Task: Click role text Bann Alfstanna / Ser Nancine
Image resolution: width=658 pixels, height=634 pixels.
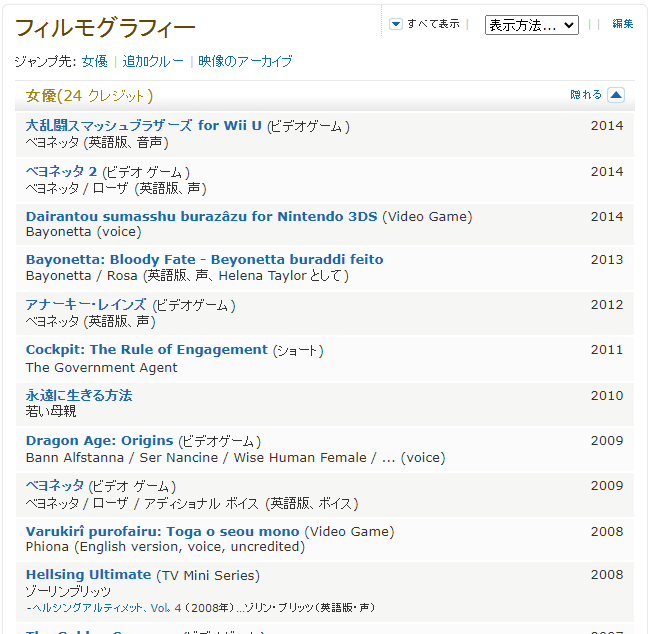Action: point(122,457)
